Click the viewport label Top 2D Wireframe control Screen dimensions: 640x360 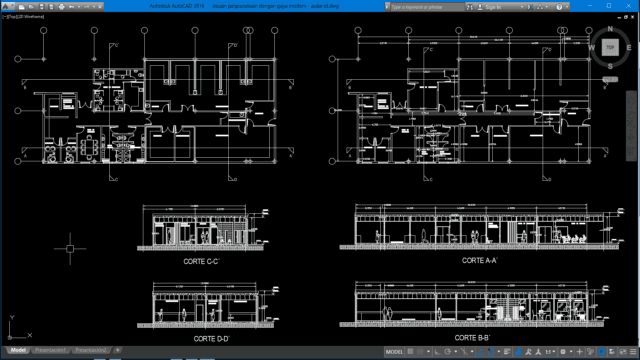click(23, 17)
